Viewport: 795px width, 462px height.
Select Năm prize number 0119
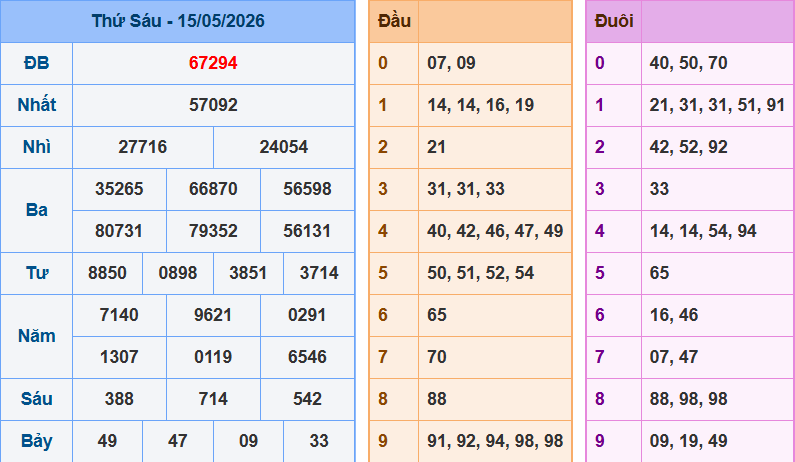213,357
